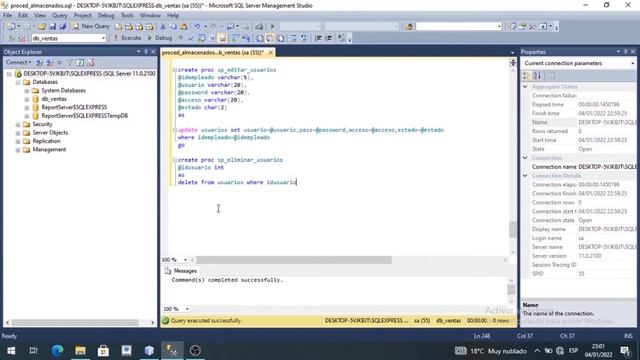
Task: Expand the Server Objects folder node
Action: pyautogui.click(x=18, y=133)
